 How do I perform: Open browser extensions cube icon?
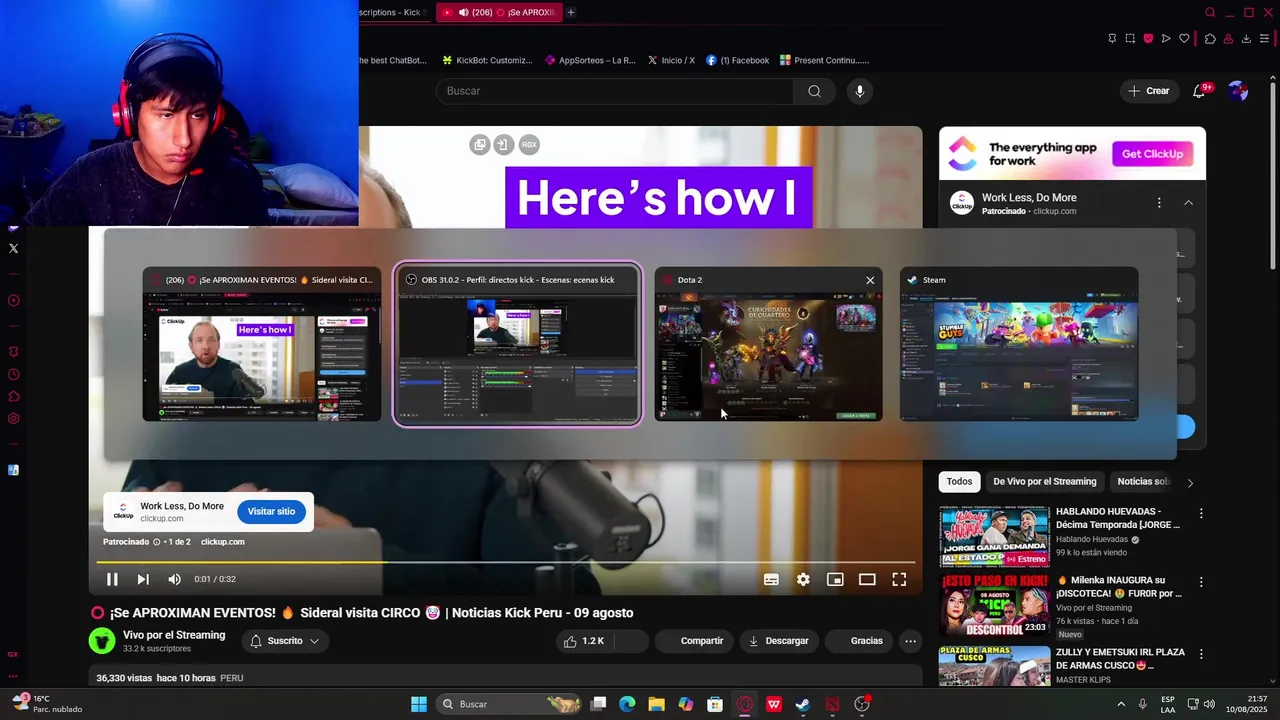pos(1210,39)
